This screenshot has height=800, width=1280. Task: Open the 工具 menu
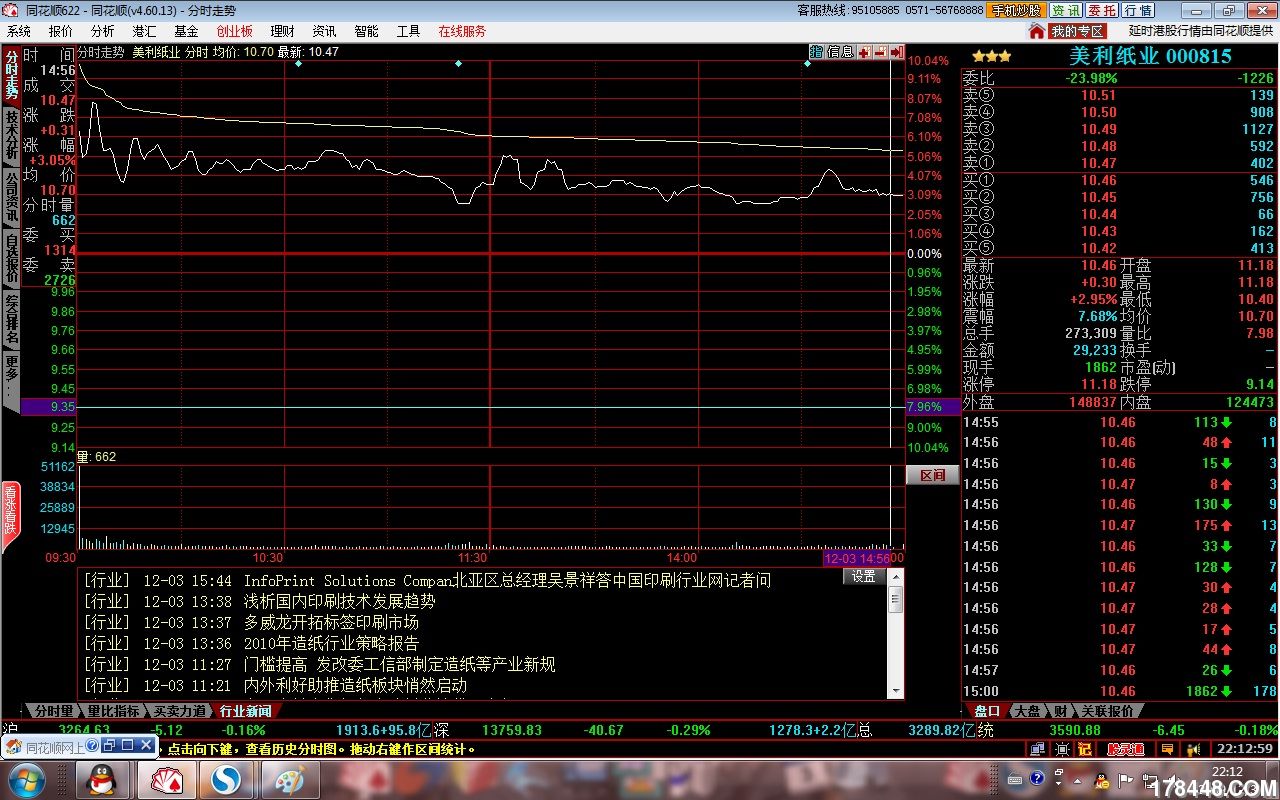coord(408,31)
